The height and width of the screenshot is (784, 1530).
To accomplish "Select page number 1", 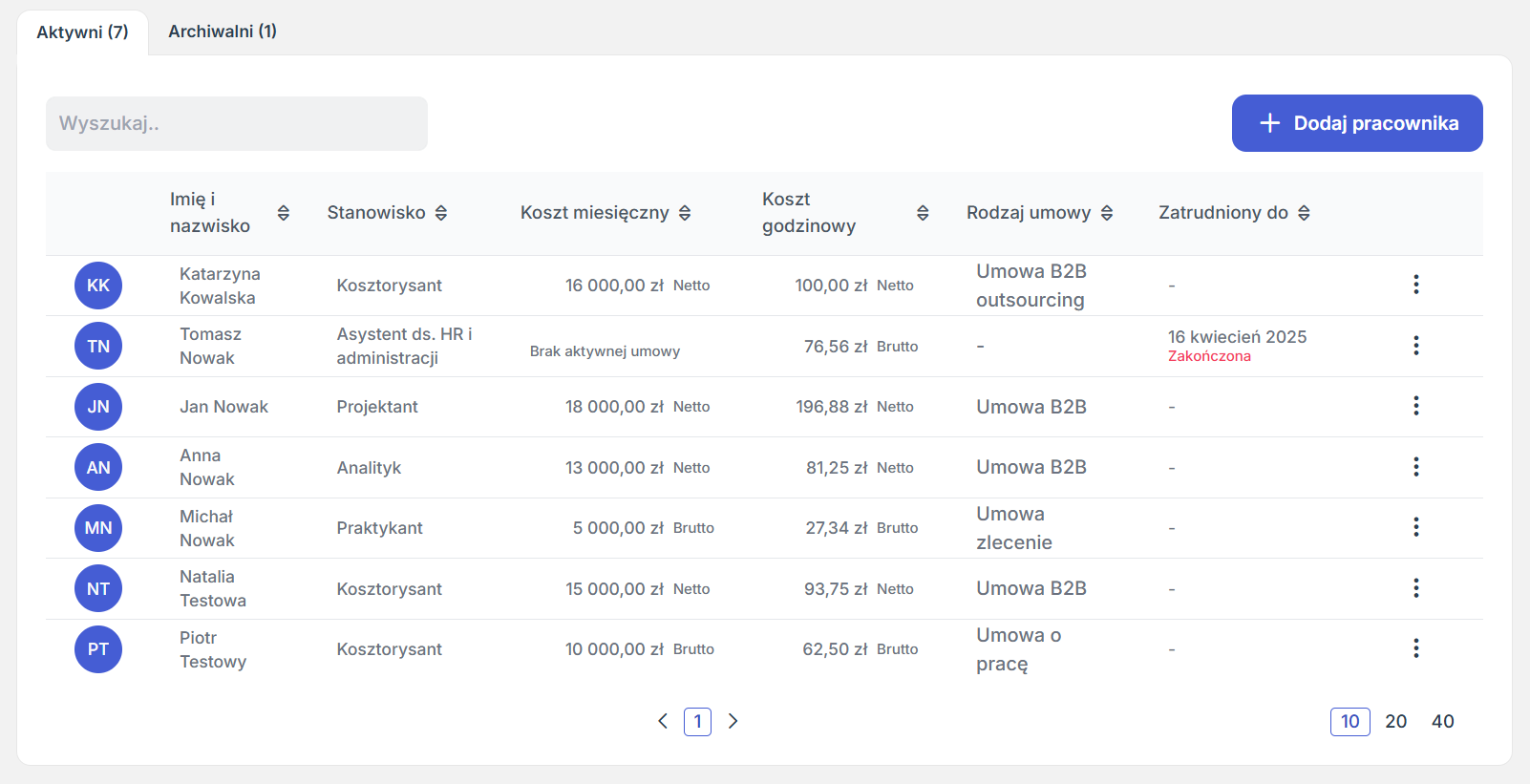I will coord(697,721).
